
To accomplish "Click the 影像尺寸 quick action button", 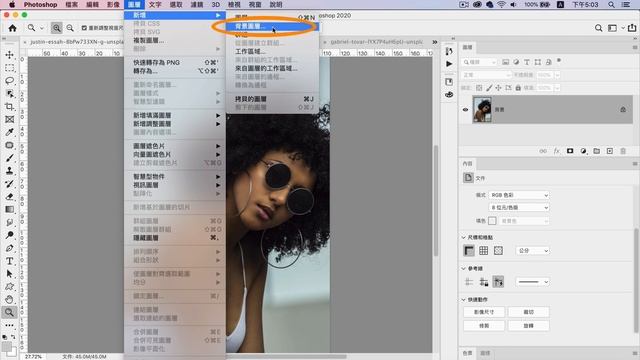I will point(484,312).
